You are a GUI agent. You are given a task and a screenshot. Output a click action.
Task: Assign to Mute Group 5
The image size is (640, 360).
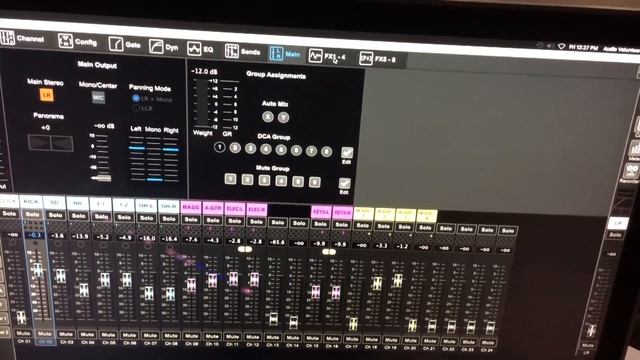coord(298,182)
